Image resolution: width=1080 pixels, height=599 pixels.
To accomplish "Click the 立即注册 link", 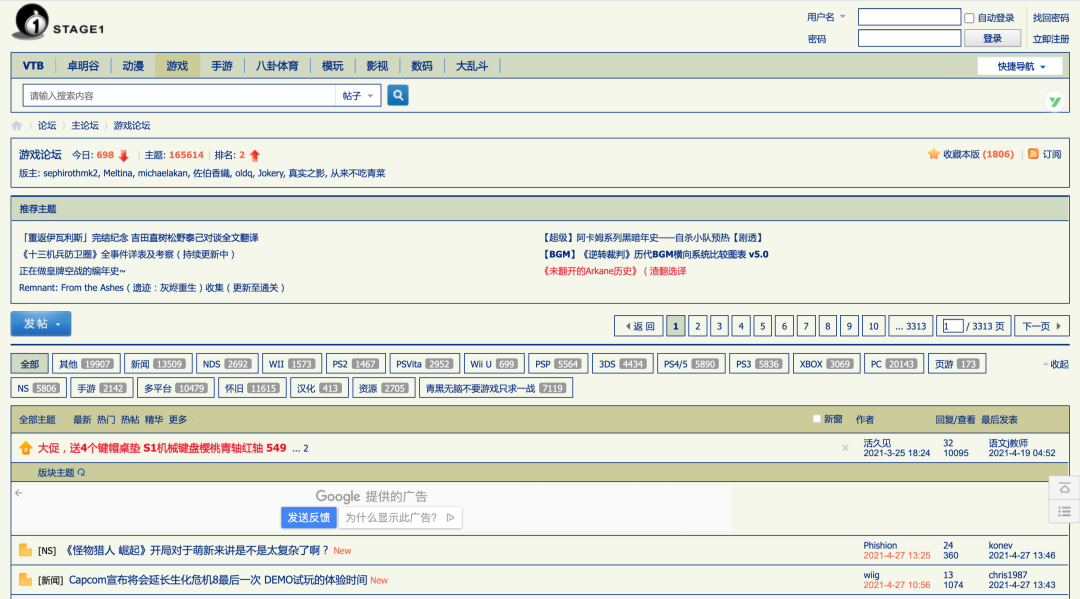I will click(x=1050, y=39).
